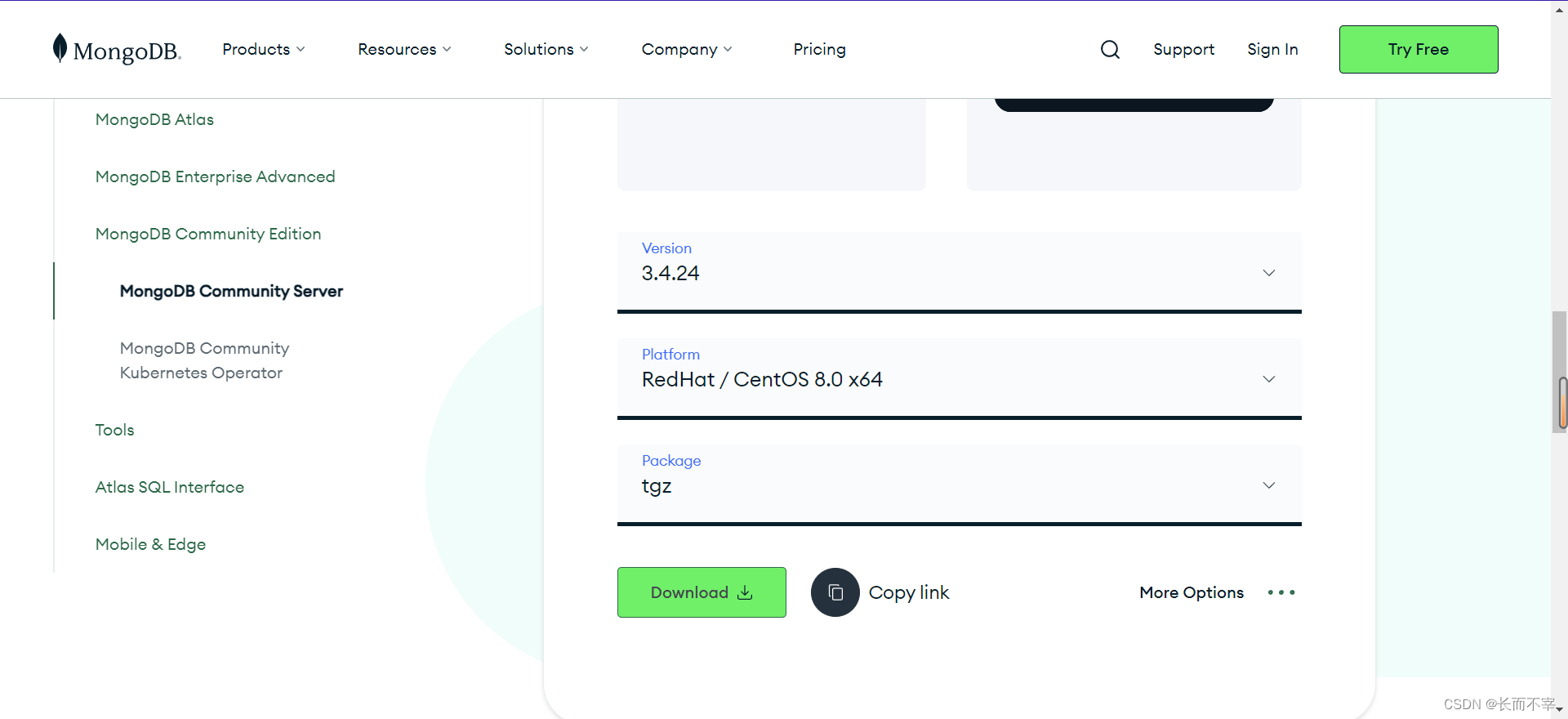
Task: Open the Resources menu
Action: [404, 49]
